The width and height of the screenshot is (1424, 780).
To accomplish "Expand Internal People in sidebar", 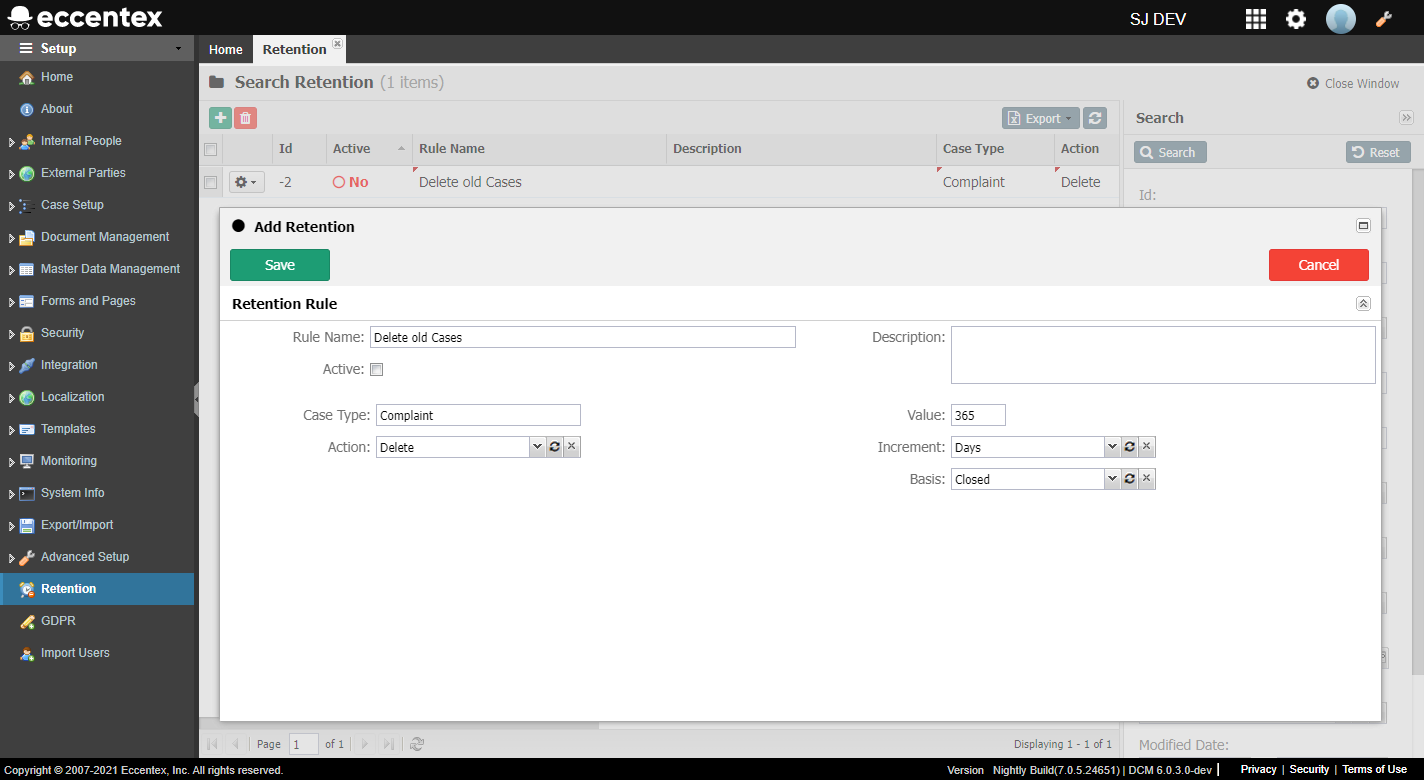I will tap(12, 142).
